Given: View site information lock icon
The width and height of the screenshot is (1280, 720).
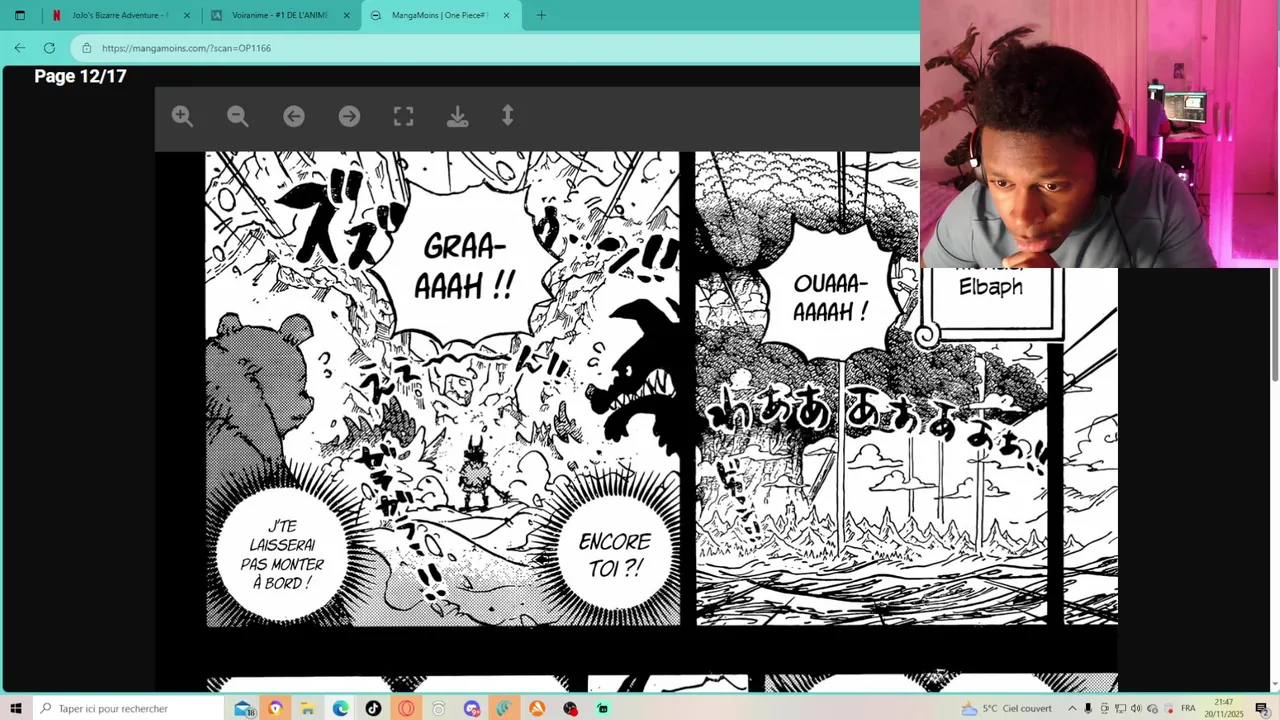Looking at the screenshot, I should point(87,48).
